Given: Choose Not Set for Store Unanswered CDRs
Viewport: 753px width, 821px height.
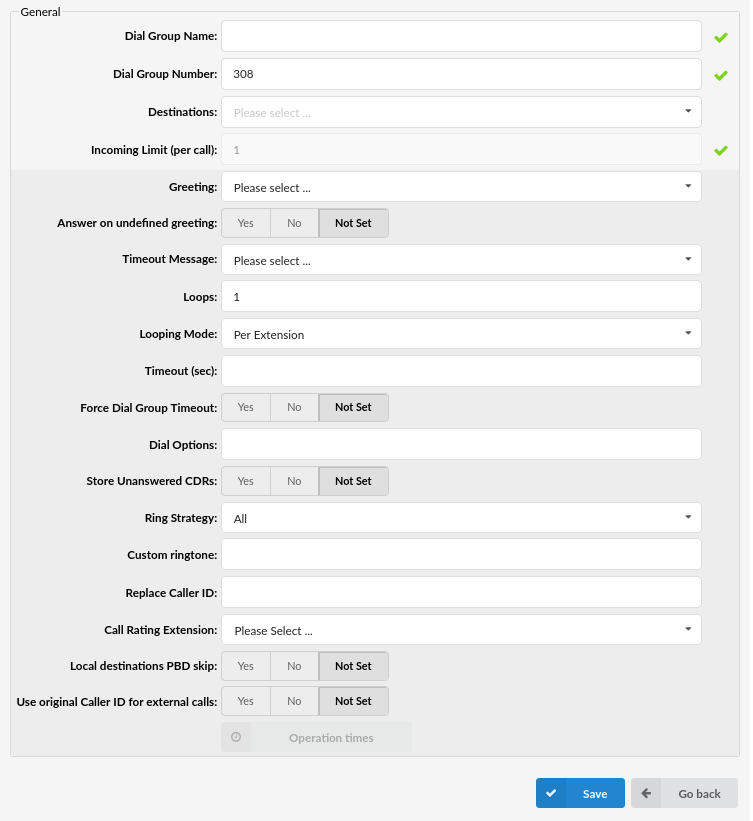Looking at the screenshot, I should pyautogui.click(x=353, y=481).
